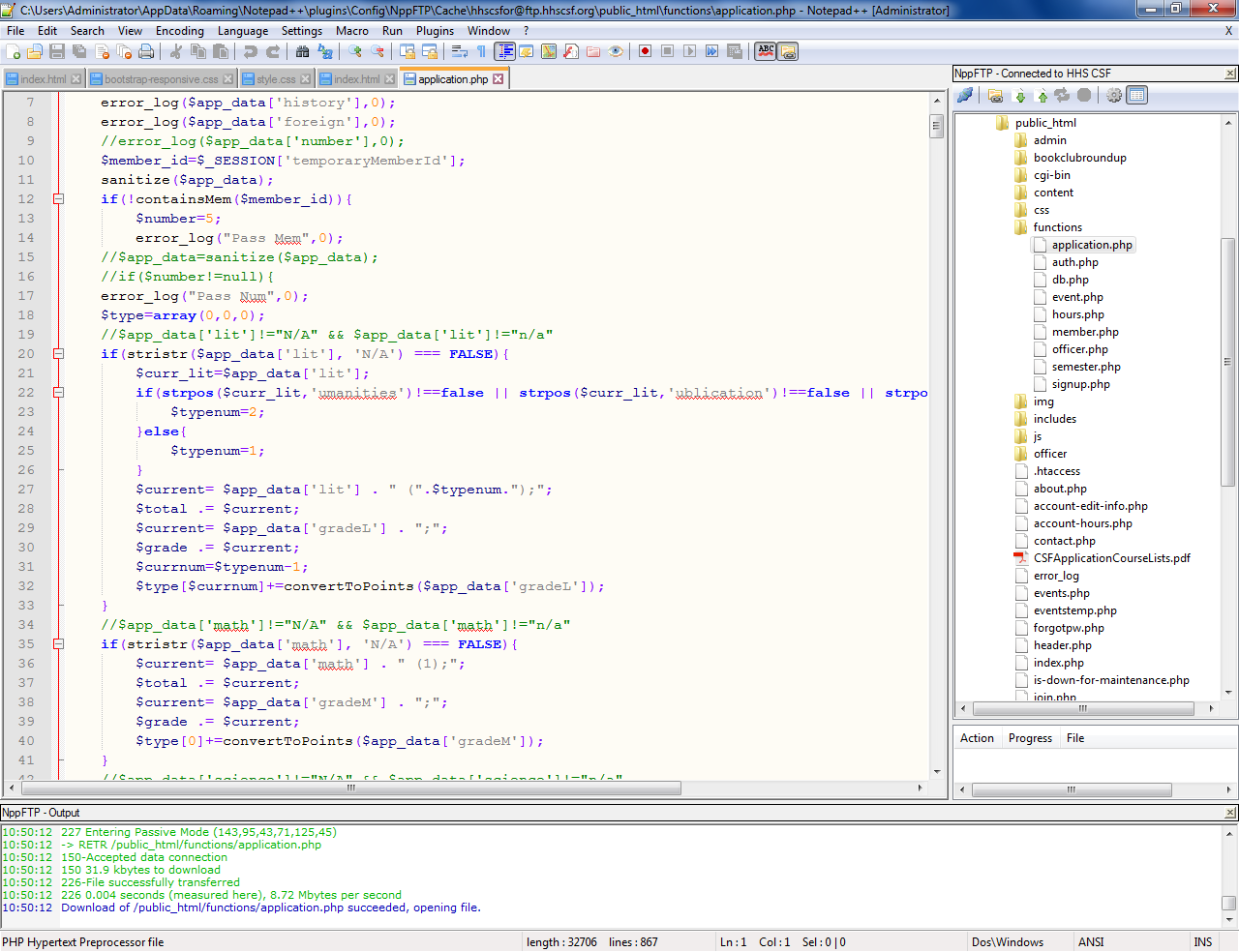This screenshot has height=952, width=1239.
Task: Collapse the code fold at line 20
Action: pyautogui.click(x=58, y=354)
